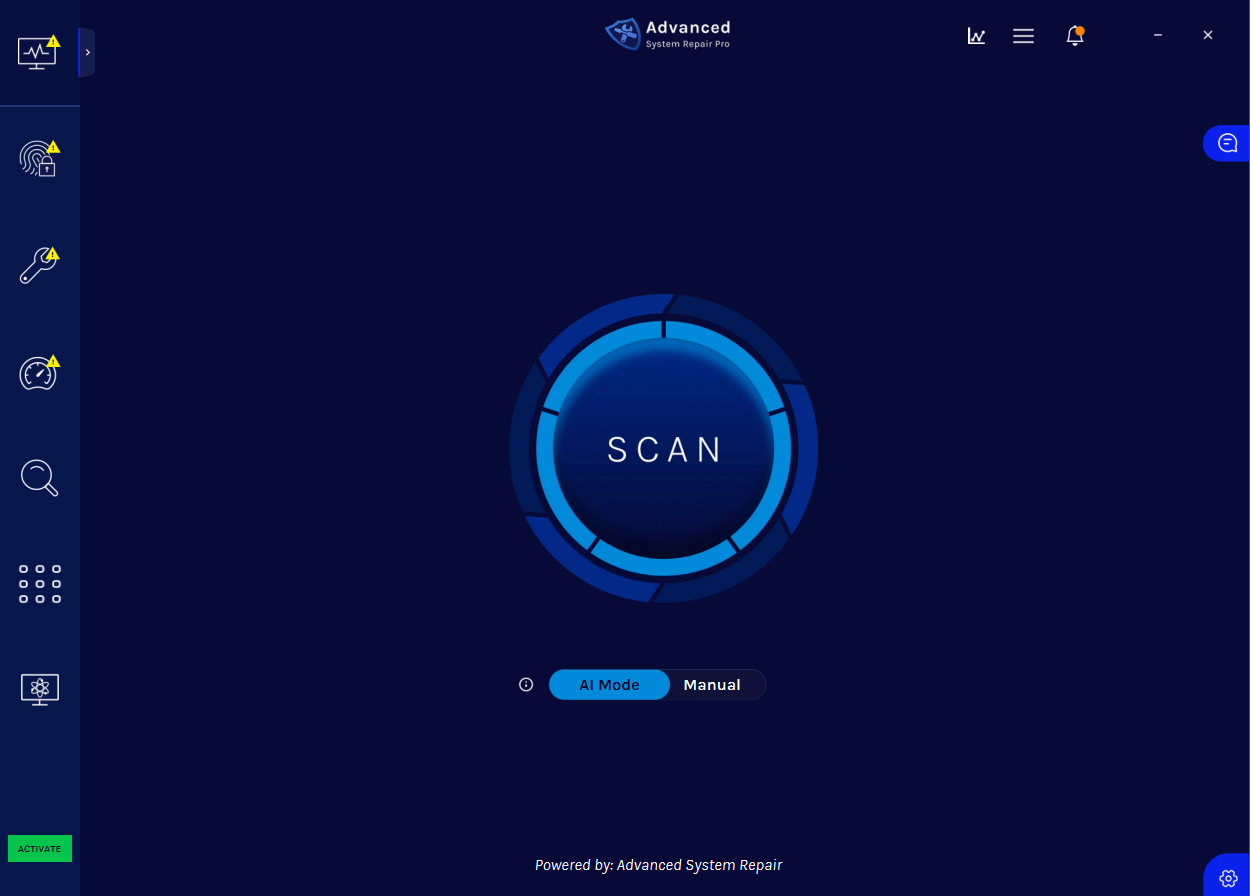
Task: Open the notifications bell
Action: tap(1075, 36)
